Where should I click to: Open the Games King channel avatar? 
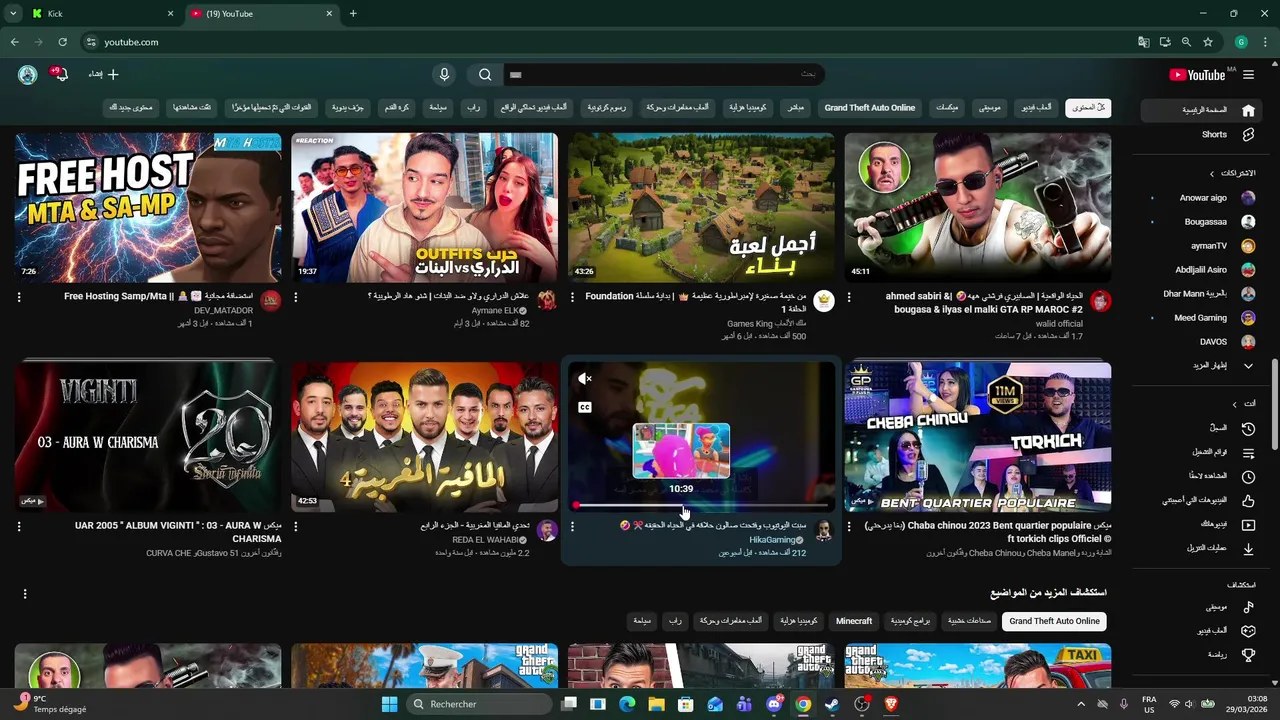(824, 301)
